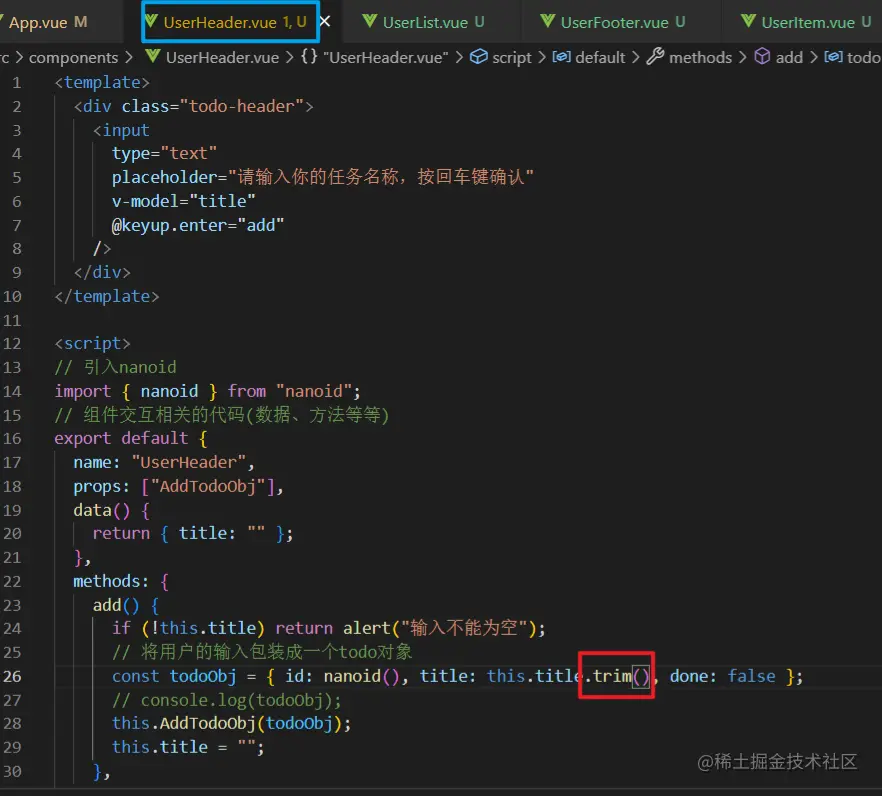Click the done: false property
882x796 pixels.
722,676
